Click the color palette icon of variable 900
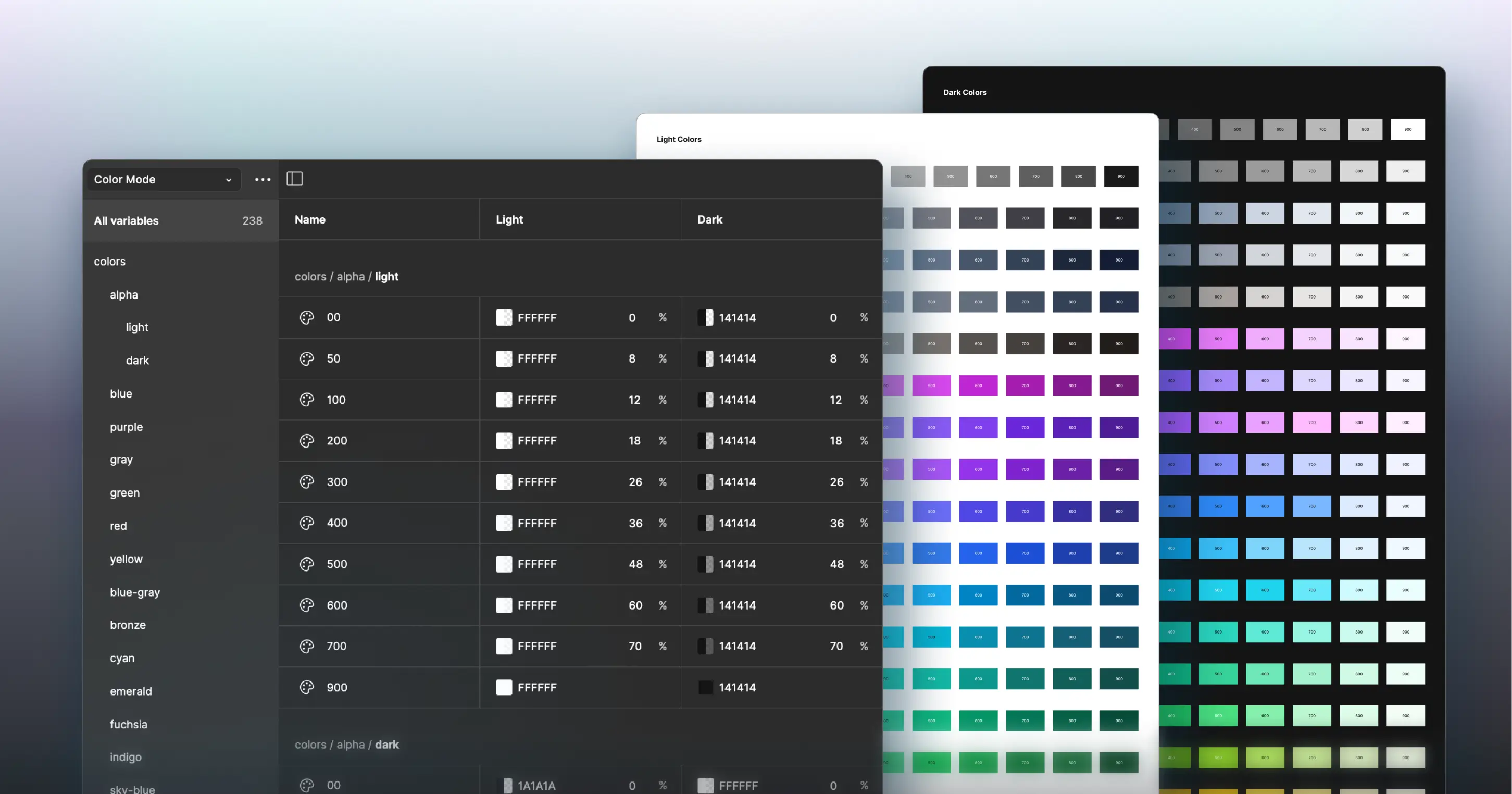This screenshot has width=1512, height=794. click(307, 687)
